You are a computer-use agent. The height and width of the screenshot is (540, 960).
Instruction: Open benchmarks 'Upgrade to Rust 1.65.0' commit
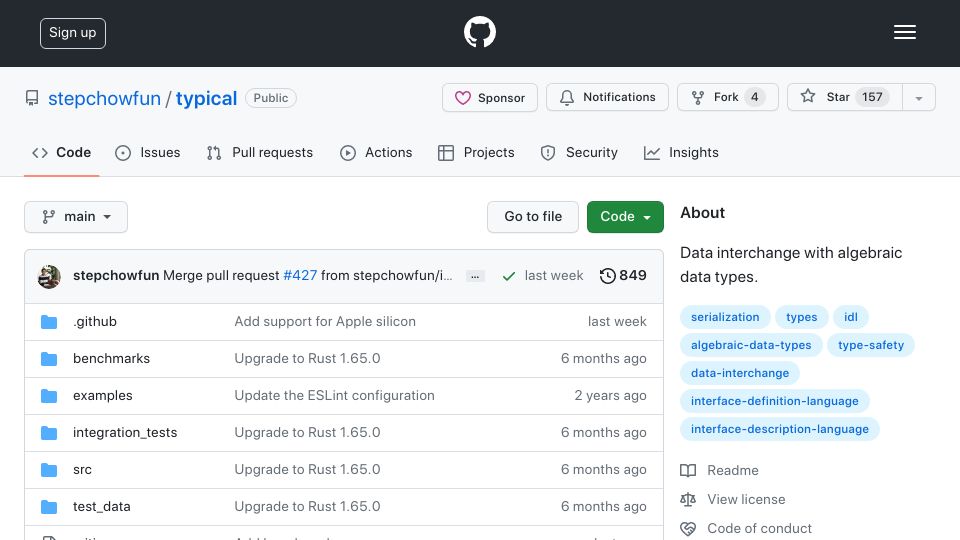[307, 358]
